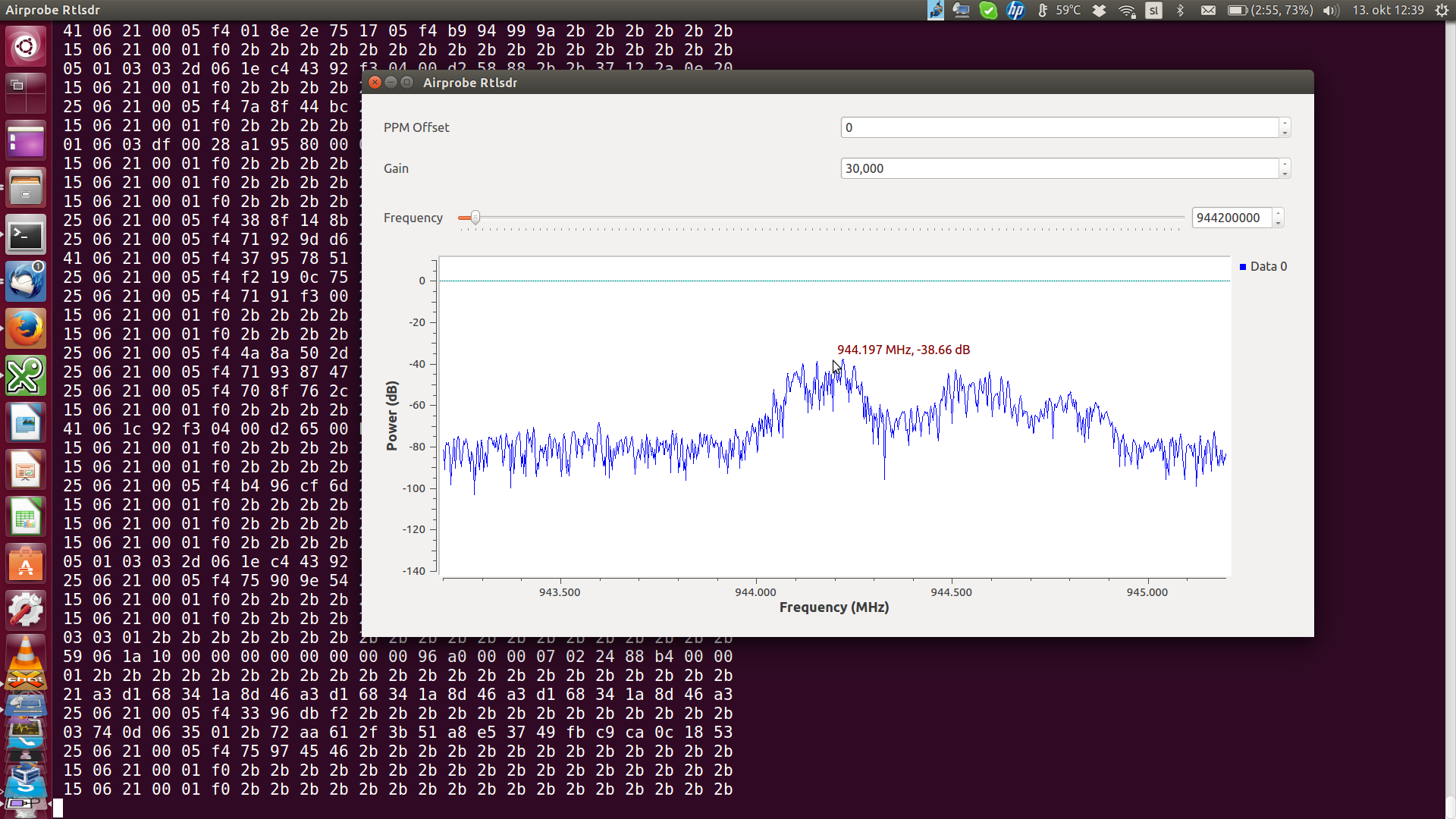The image size is (1456, 819).
Task: Click the Skype tray status icon
Action: point(988,10)
